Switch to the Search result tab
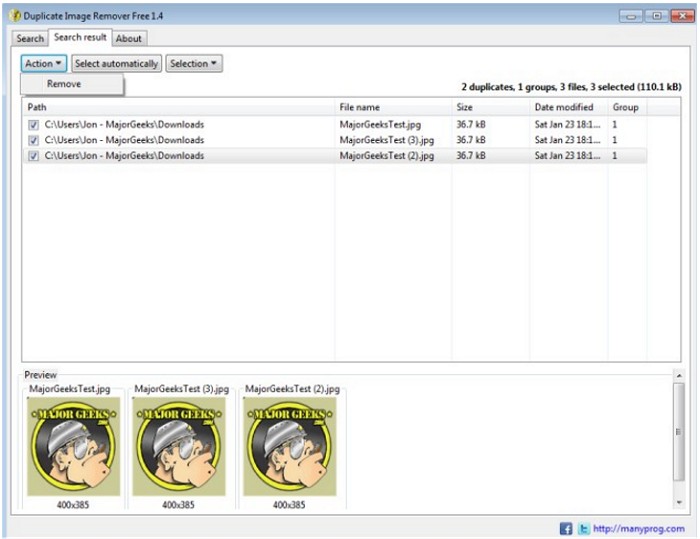This screenshot has height=539, width=700. click(x=80, y=37)
